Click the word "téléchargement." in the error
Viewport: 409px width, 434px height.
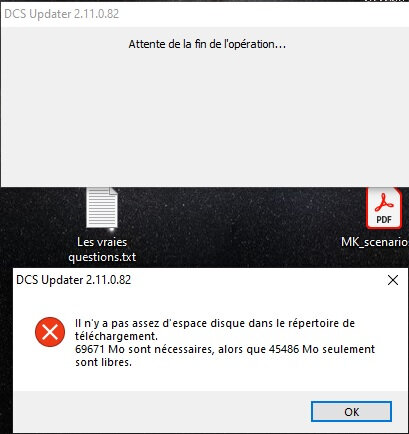[116, 336]
